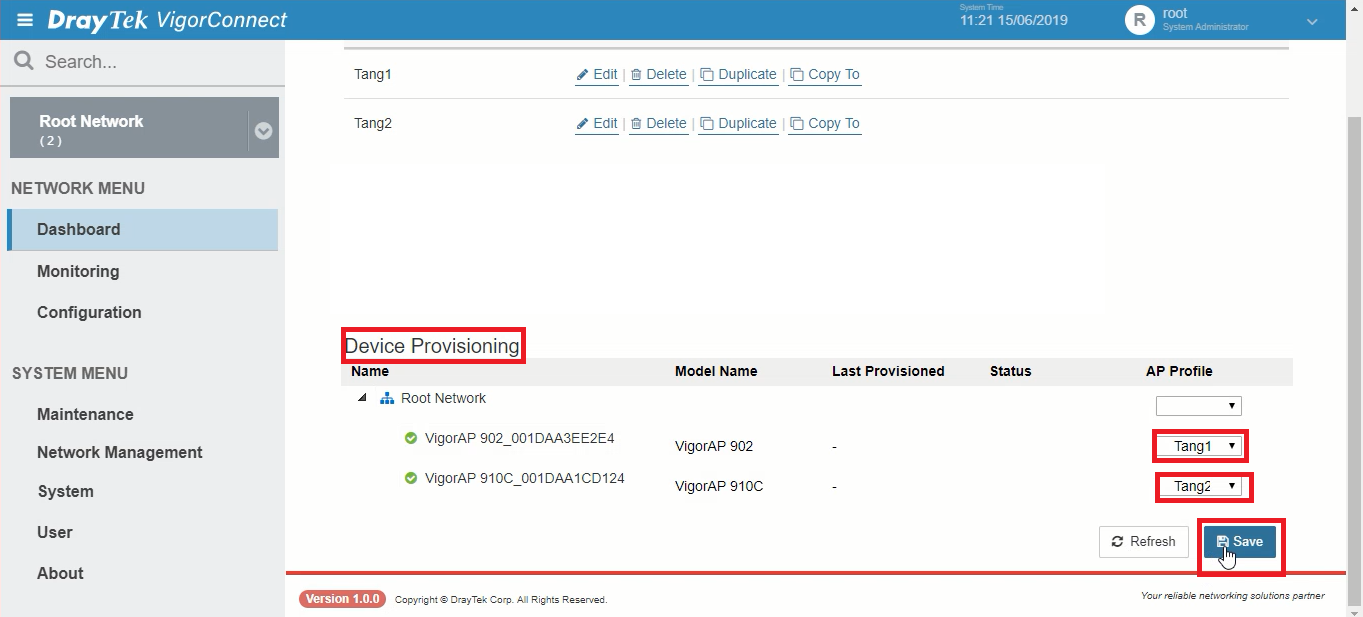Expand the Root Network selector arrow
The height and width of the screenshot is (617, 1363).
[263, 130]
